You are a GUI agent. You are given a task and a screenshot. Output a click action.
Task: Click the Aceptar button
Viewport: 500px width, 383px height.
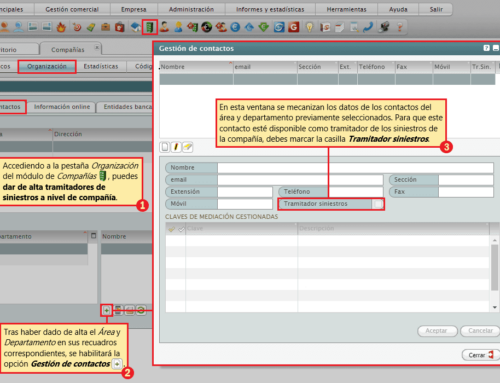pos(436,331)
